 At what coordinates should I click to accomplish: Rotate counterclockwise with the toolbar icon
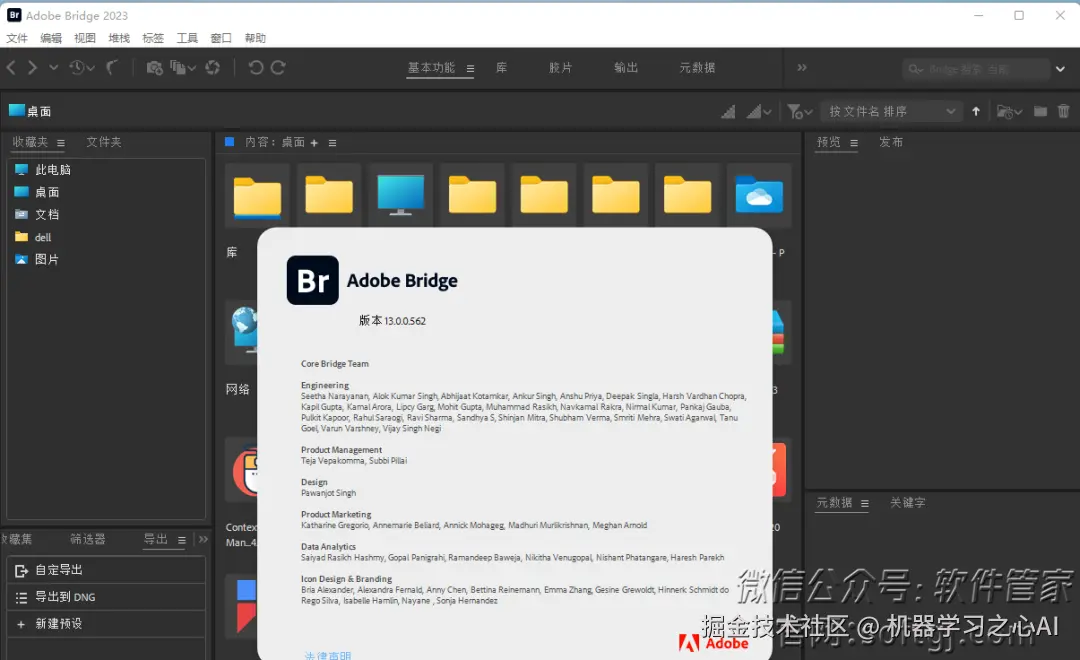256,68
